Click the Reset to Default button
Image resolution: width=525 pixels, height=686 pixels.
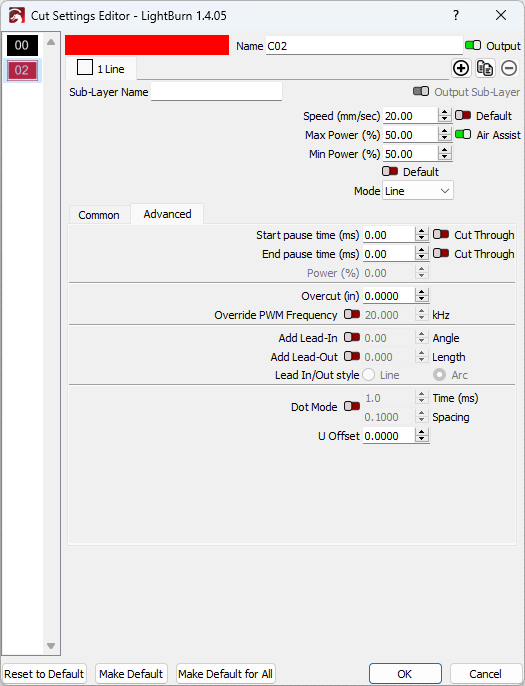coord(44,674)
